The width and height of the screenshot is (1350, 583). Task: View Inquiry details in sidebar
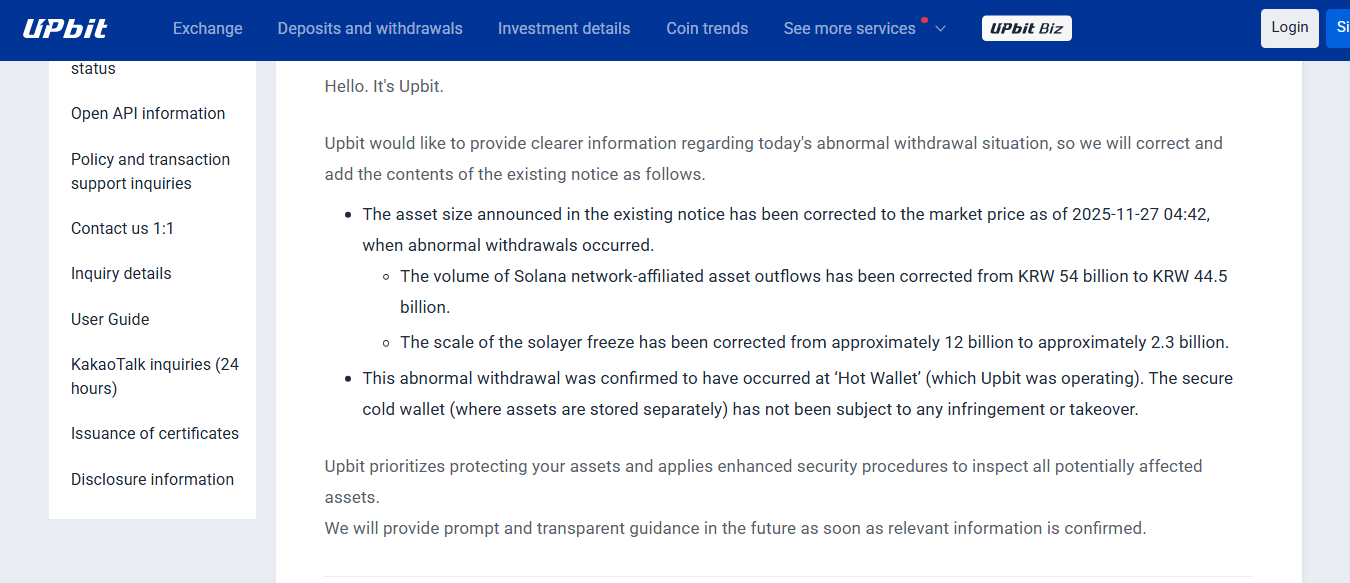point(121,274)
